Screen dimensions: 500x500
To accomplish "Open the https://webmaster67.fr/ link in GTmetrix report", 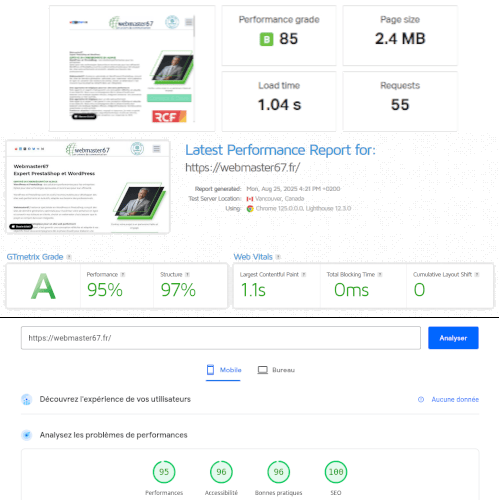I will click(243, 167).
